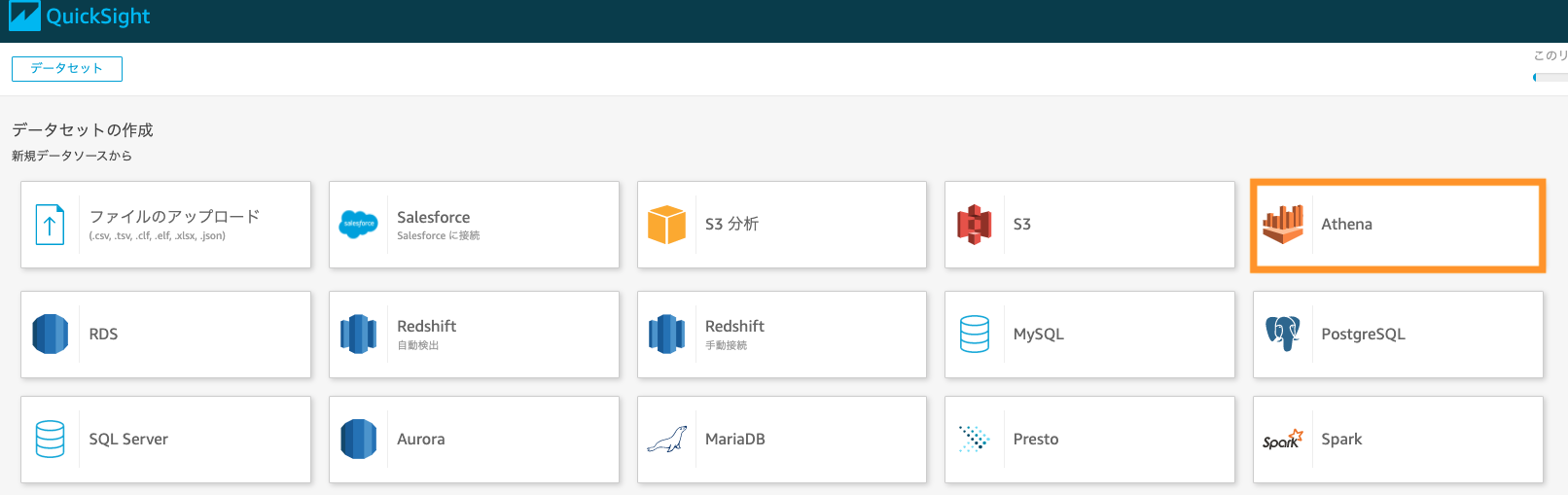
Task: Click the QuickSight title text
Action: (x=98, y=17)
